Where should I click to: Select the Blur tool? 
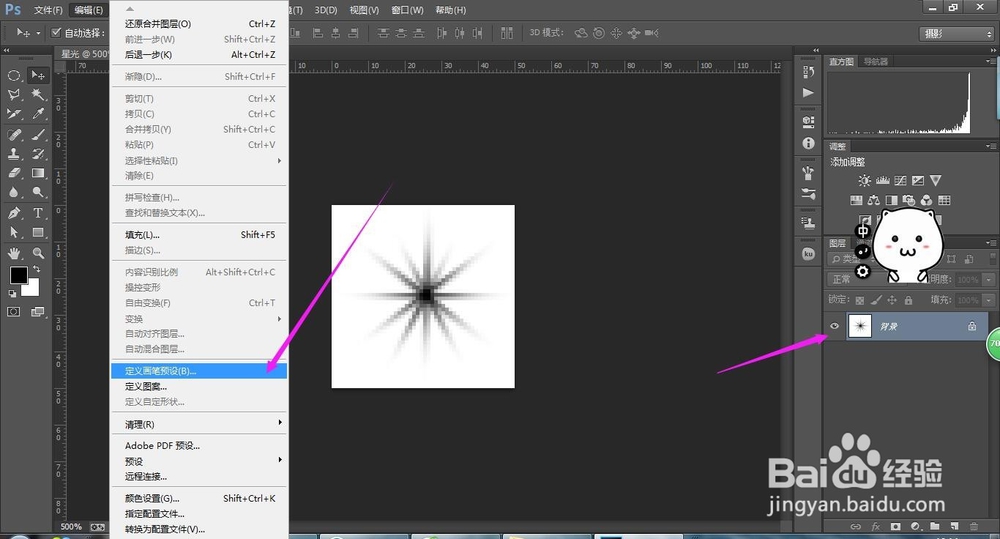point(14,192)
